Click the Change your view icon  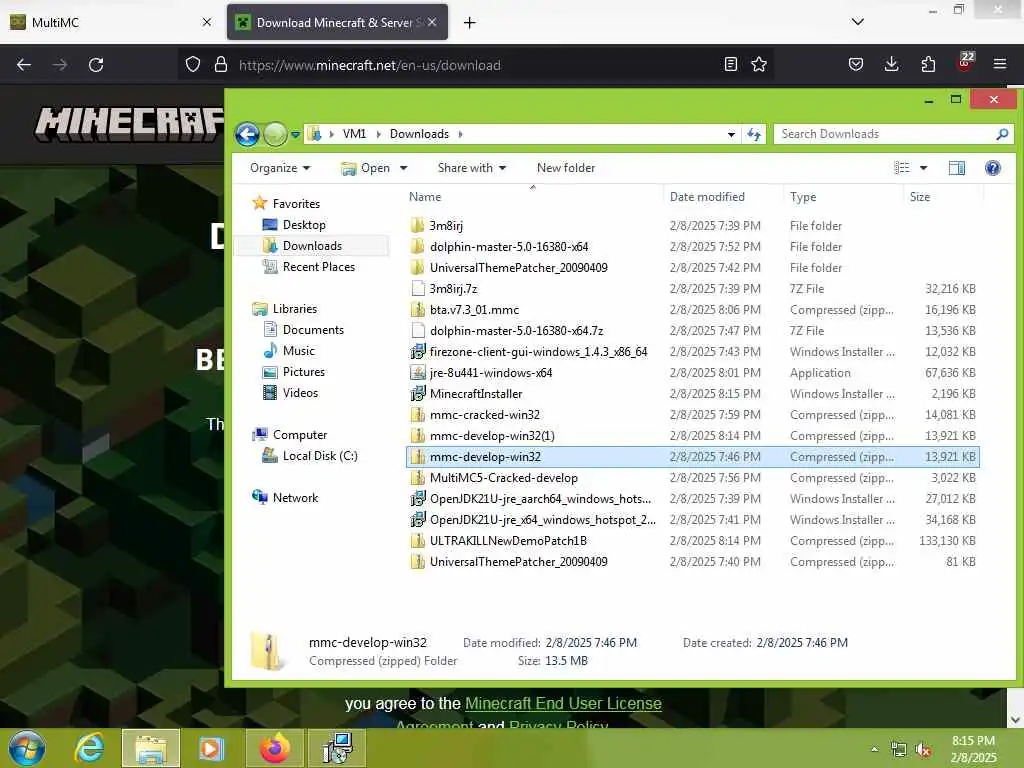coord(902,168)
